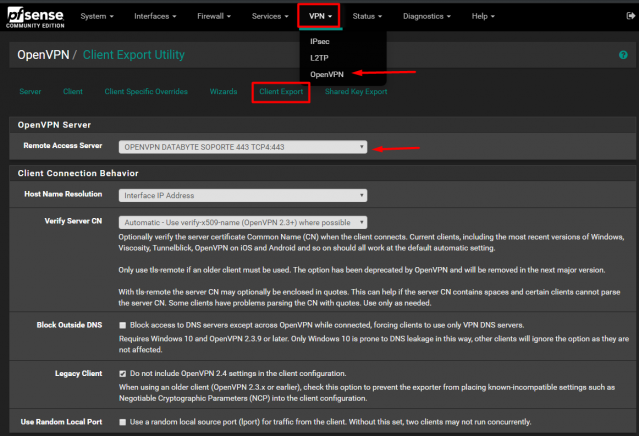Select IPsec from the VPN menu
The height and width of the screenshot is (436, 639).
pyautogui.click(x=320, y=42)
